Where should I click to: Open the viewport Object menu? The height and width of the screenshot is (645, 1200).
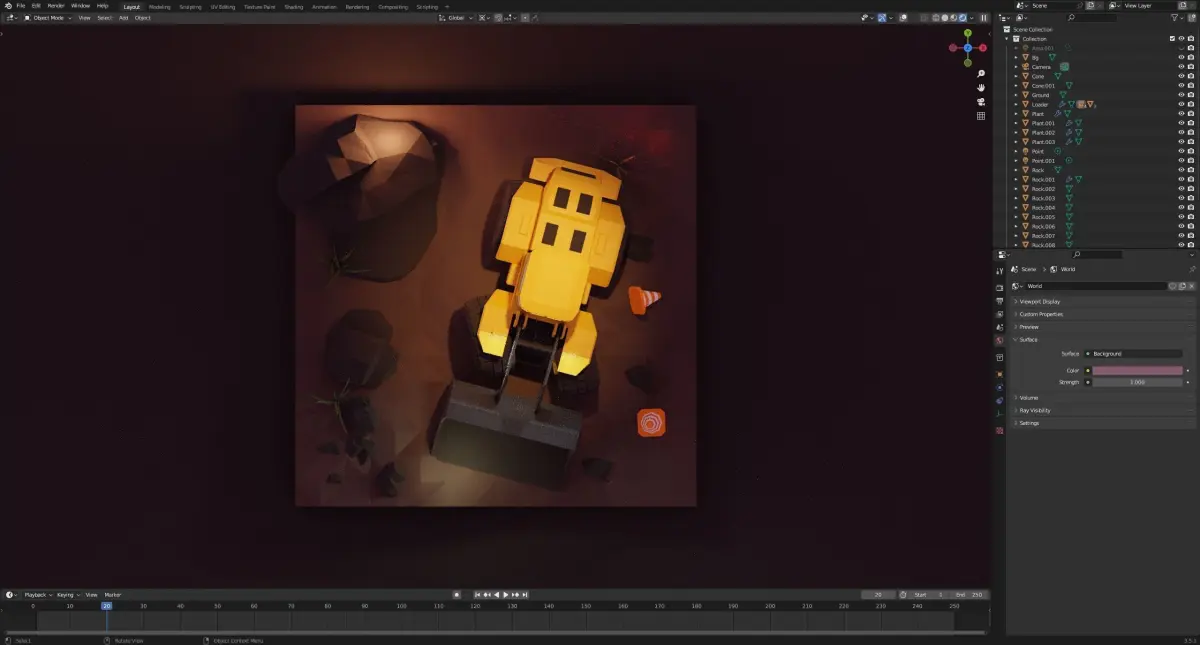coord(143,18)
